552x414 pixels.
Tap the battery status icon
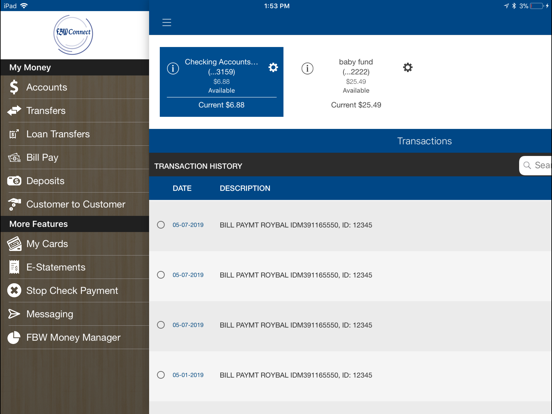pyautogui.click(x=537, y=6)
